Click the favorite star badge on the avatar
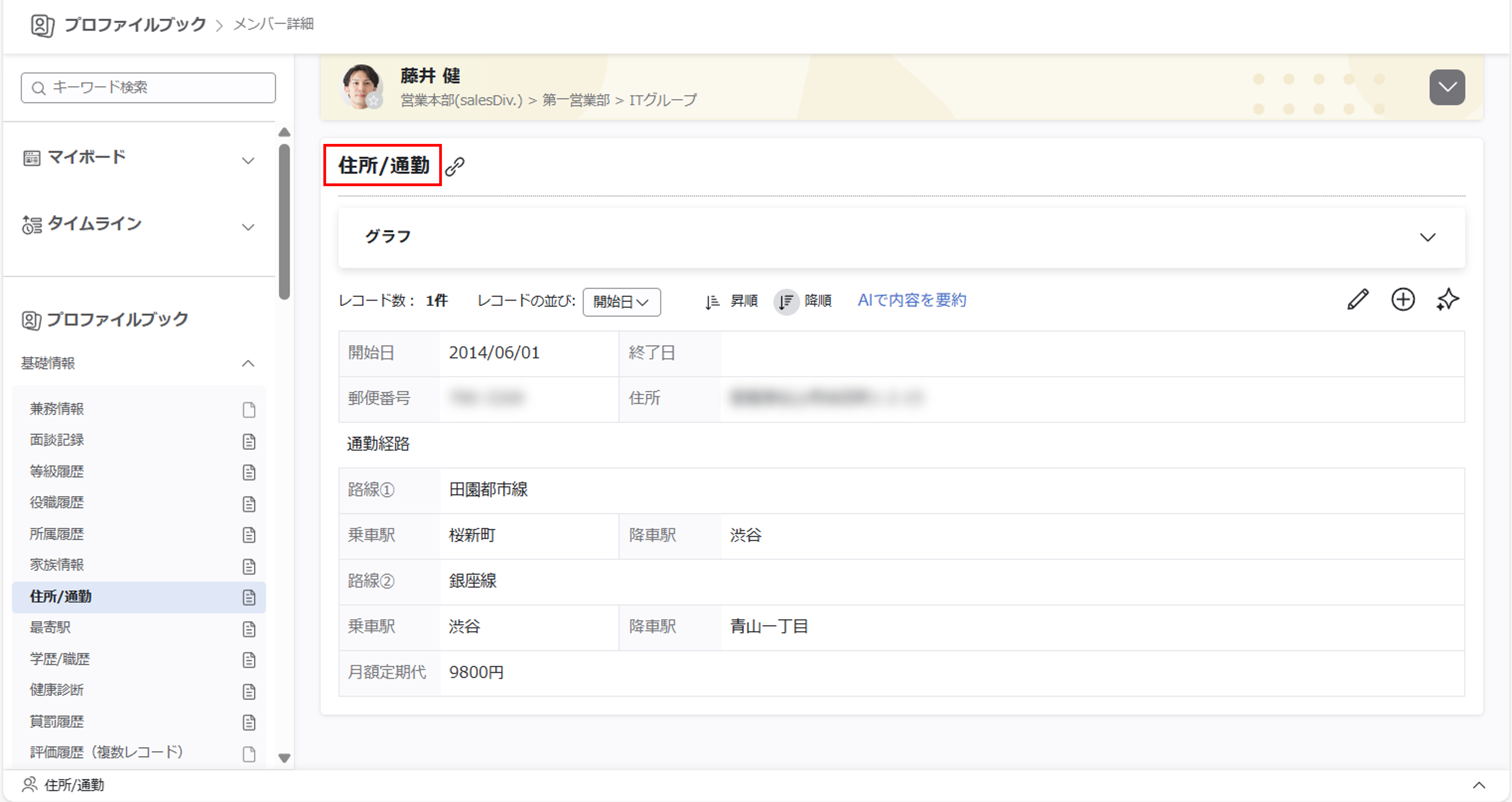Viewport: 1512px width, 802px height. [374, 101]
